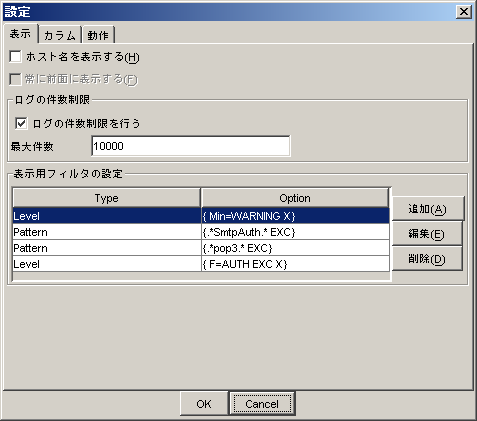Image resolution: width=477 pixels, height=421 pixels.
Task: Close the 設定 dialog window
Action: pyautogui.click(x=464, y=12)
